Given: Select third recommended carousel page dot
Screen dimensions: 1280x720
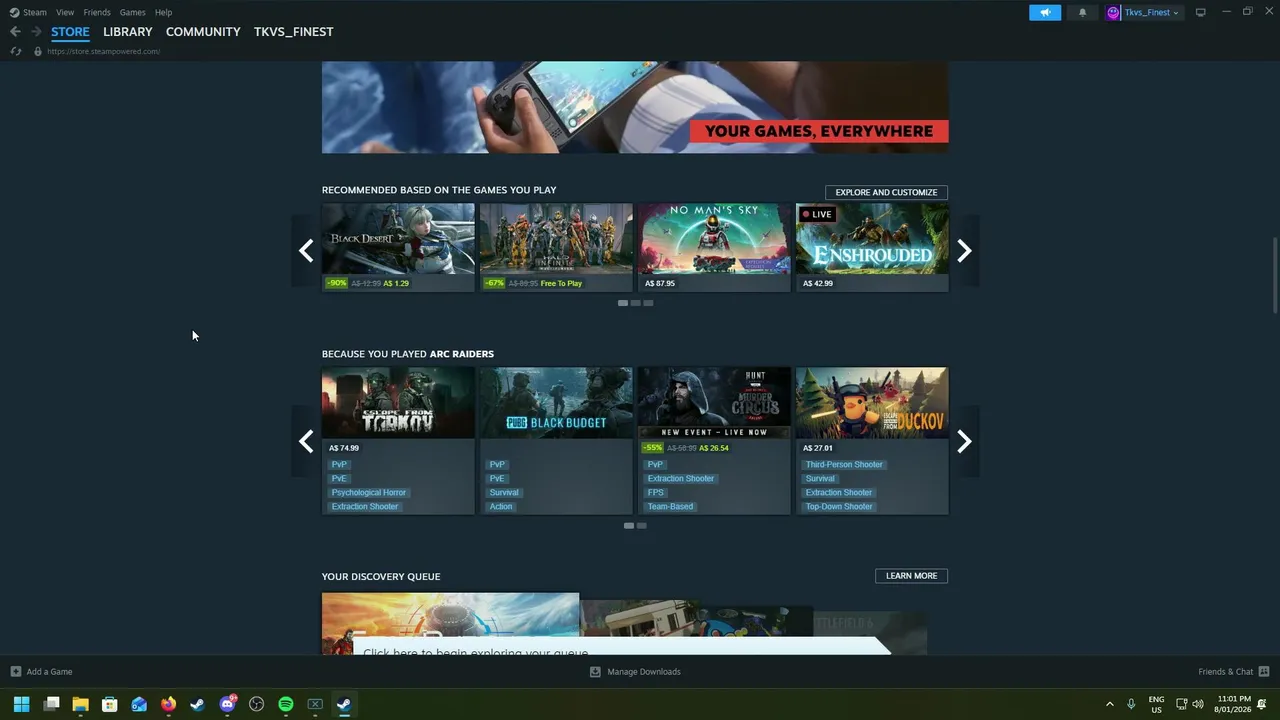Looking at the screenshot, I should point(648,303).
